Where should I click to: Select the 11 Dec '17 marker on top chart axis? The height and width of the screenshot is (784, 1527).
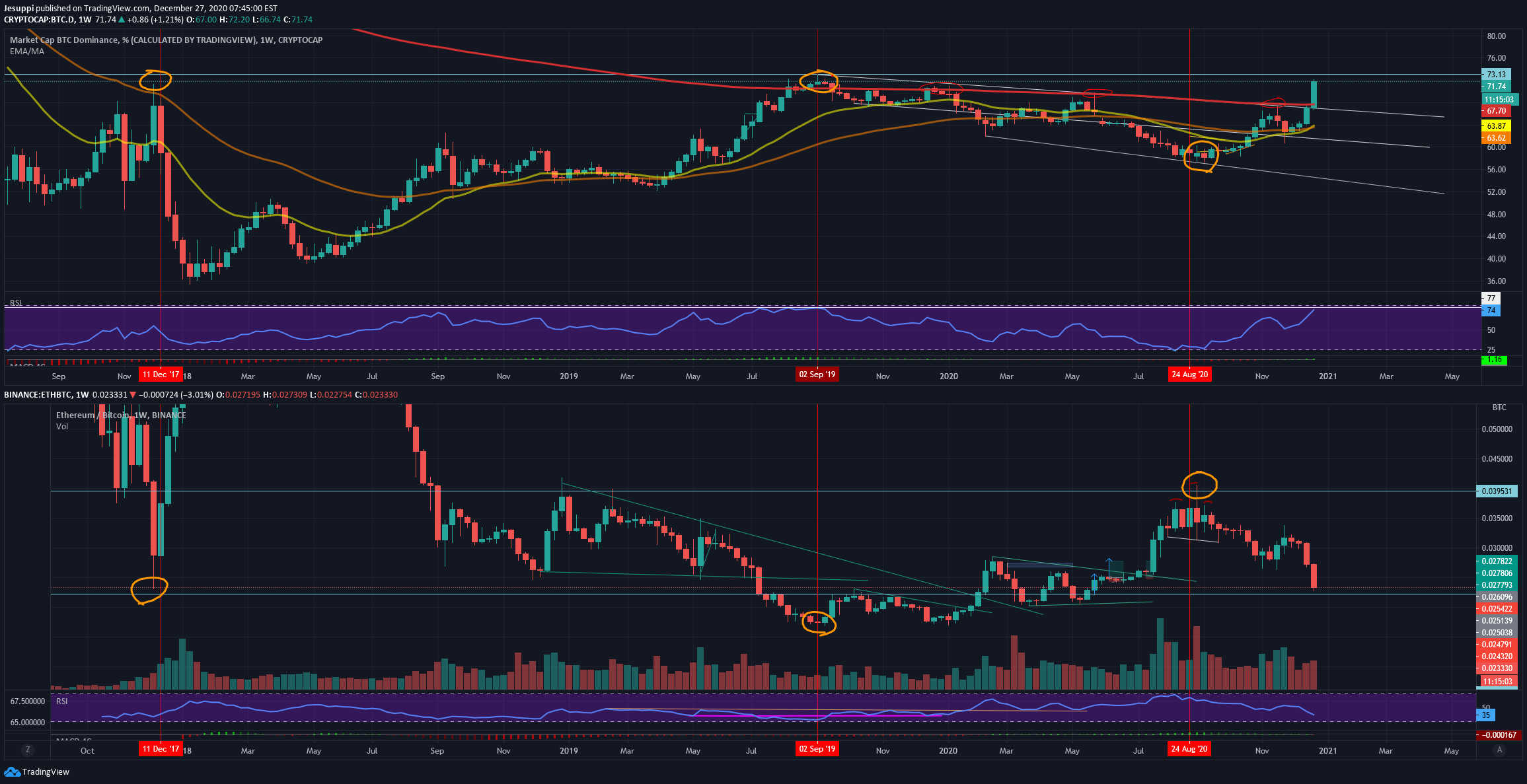(x=161, y=374)
